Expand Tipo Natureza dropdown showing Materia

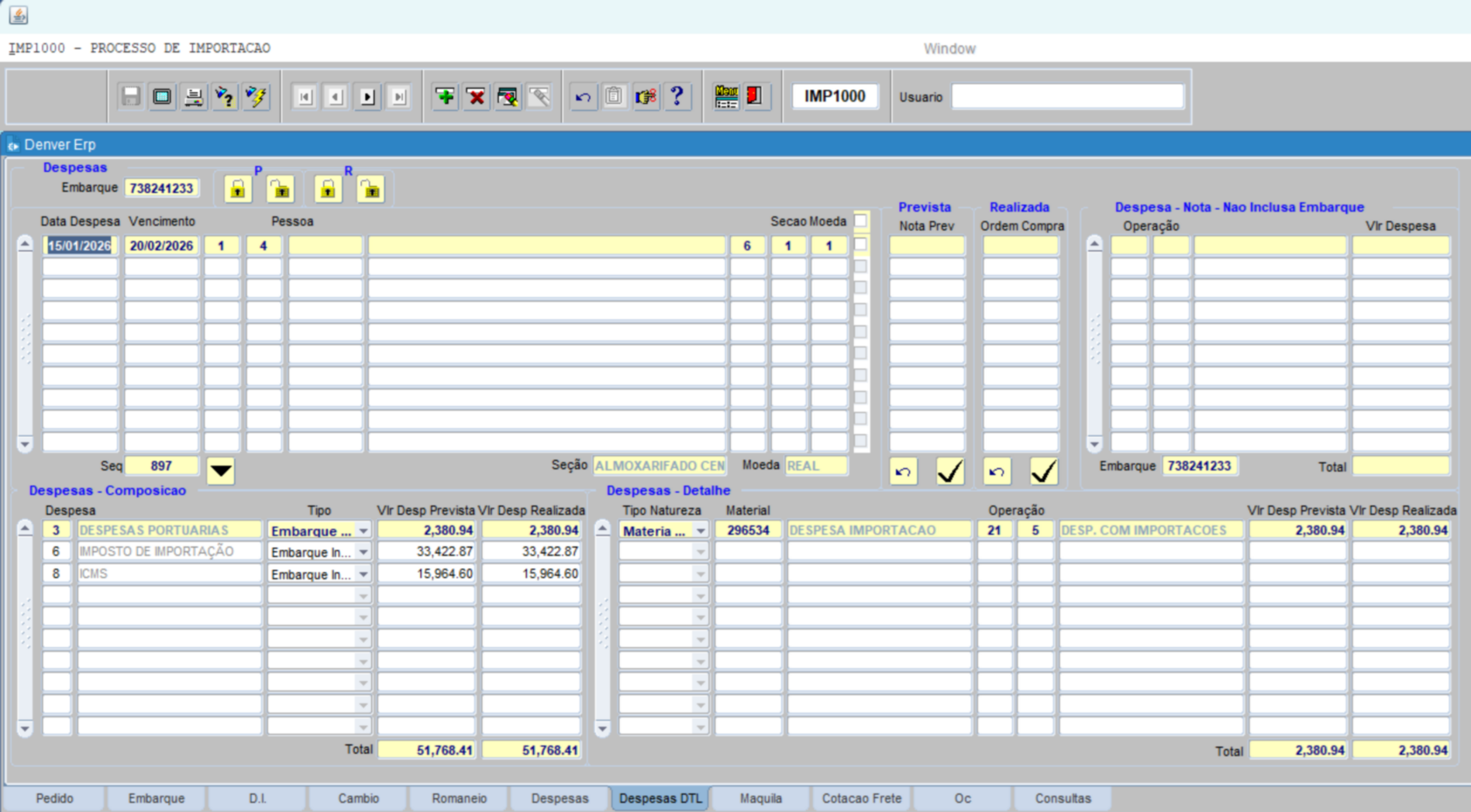point(700,531)
